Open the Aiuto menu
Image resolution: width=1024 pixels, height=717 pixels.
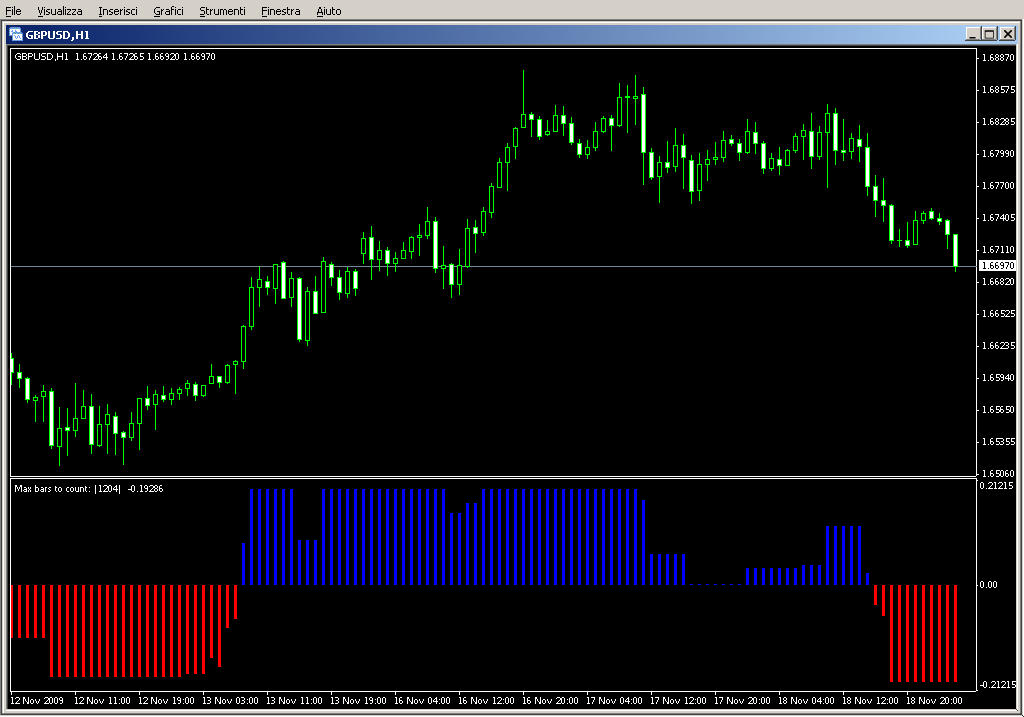click(x=328, y=11)
